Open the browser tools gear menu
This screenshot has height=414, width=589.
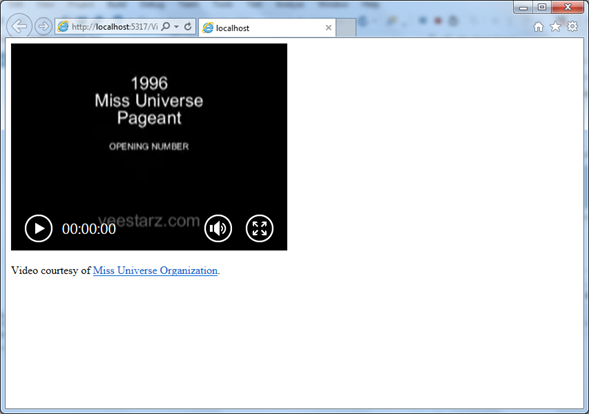[572, 26]
